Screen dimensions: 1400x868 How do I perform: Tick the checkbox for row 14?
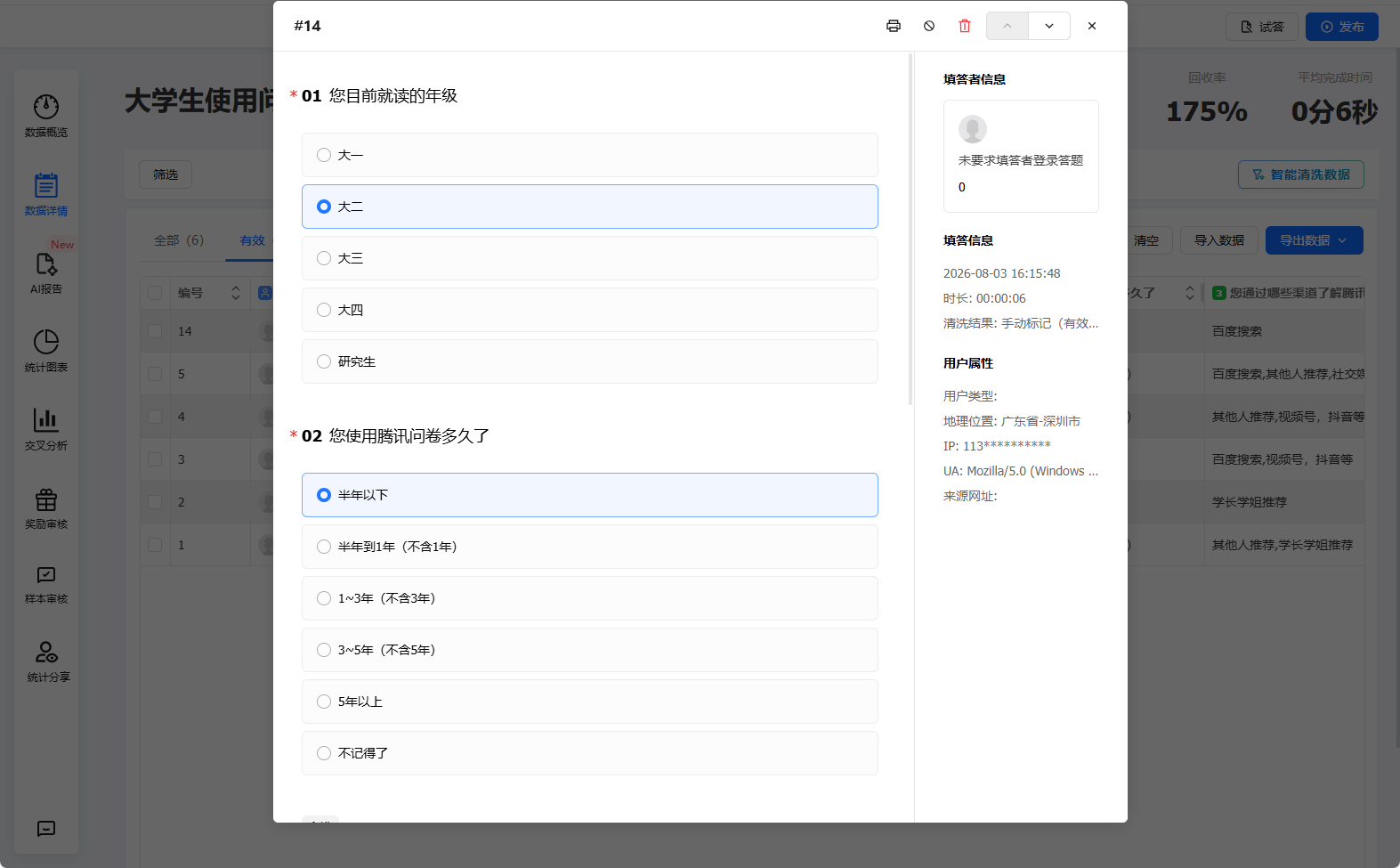coord(155,331)
